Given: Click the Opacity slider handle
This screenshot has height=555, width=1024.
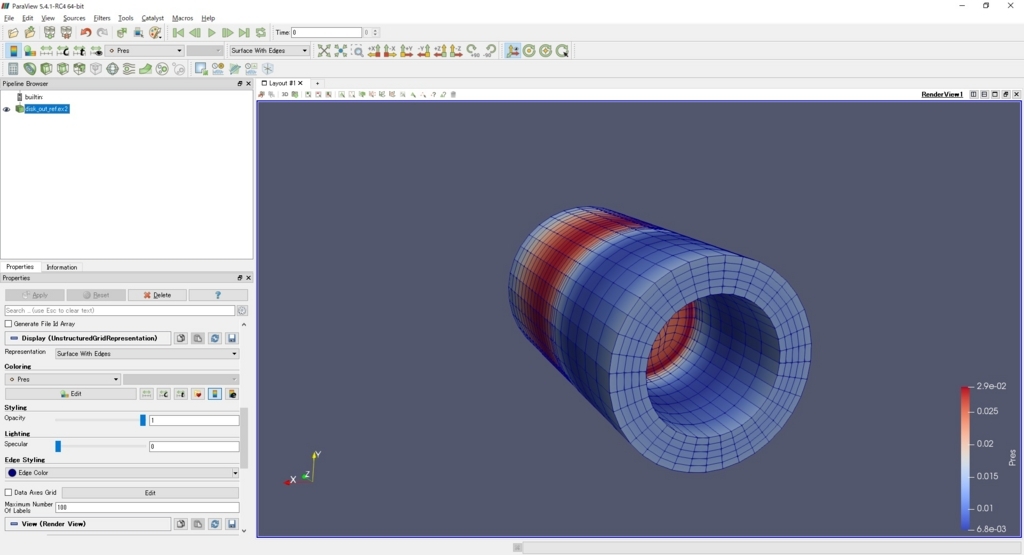Looking at the screenshot, I should pyautogui.click(x=143, y=420).
